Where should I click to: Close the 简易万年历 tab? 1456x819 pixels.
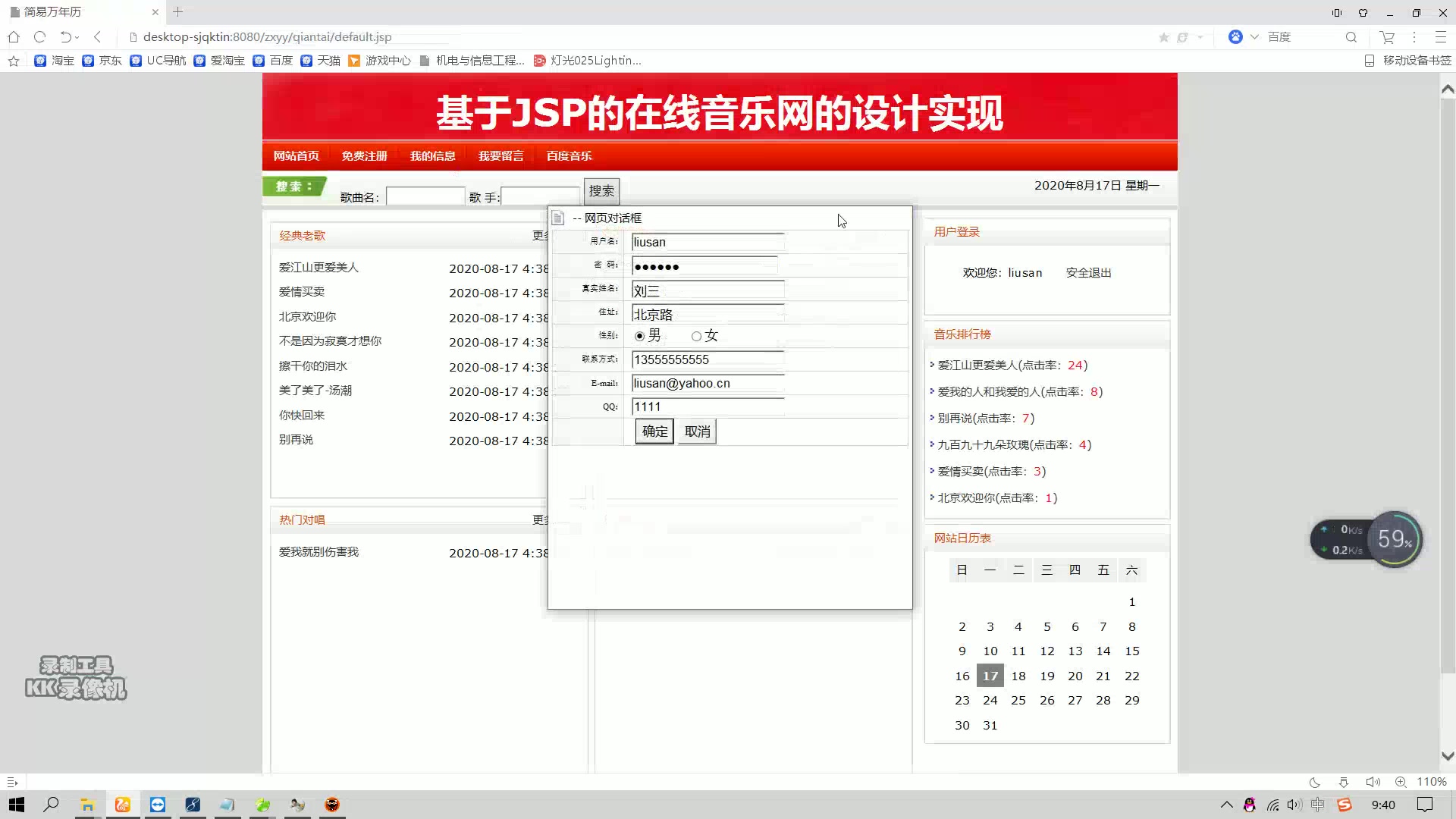click(x=155, y=12)
